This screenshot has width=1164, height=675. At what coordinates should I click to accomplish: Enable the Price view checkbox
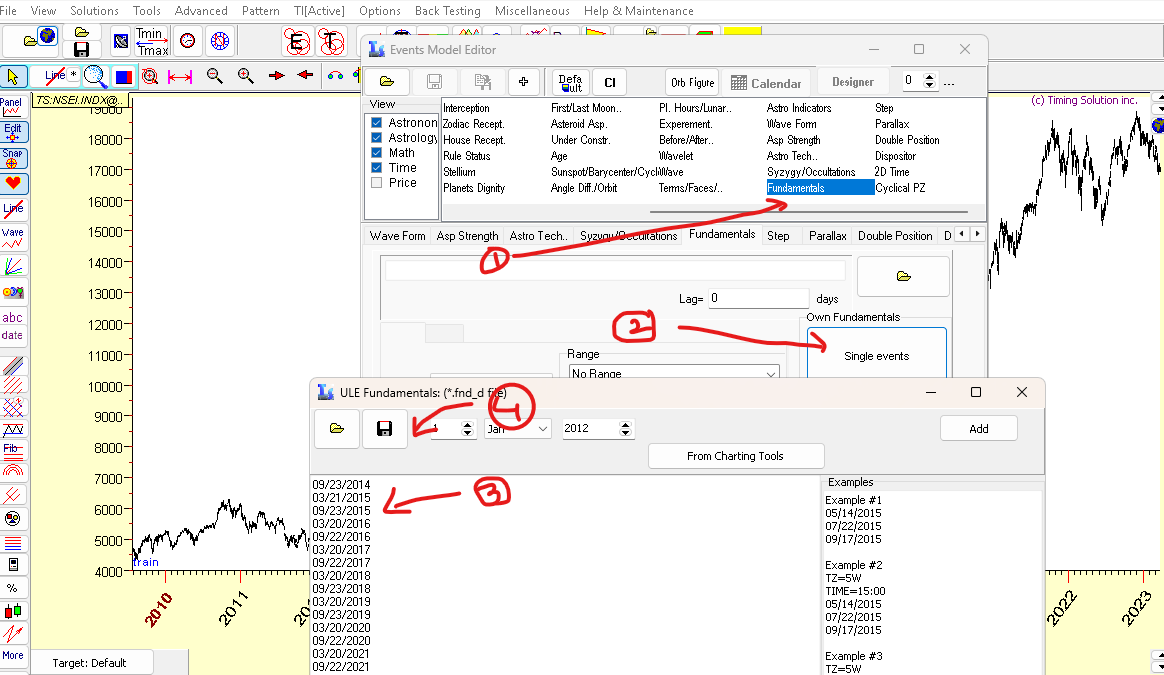click(x=376, y=183)
